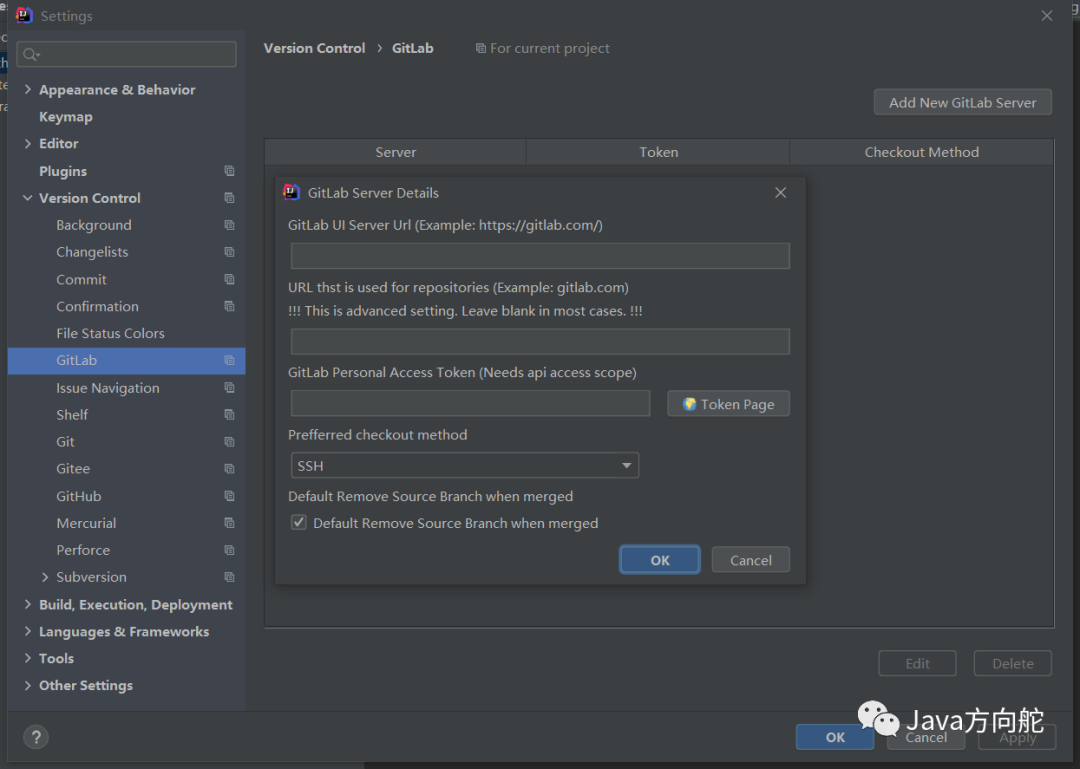Click project-level icon beside GitLab row
1080x769 pixels.
[x=229, y=360]
